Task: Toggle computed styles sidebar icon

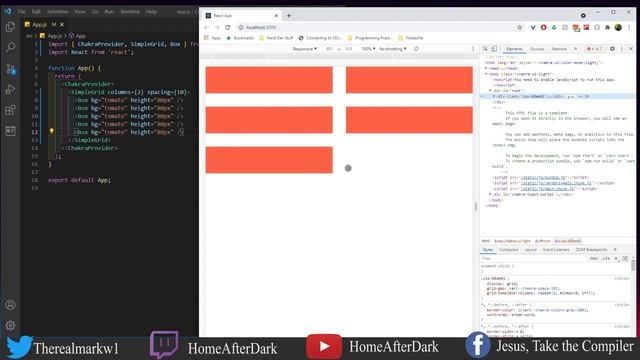Action: click(625, 258)
